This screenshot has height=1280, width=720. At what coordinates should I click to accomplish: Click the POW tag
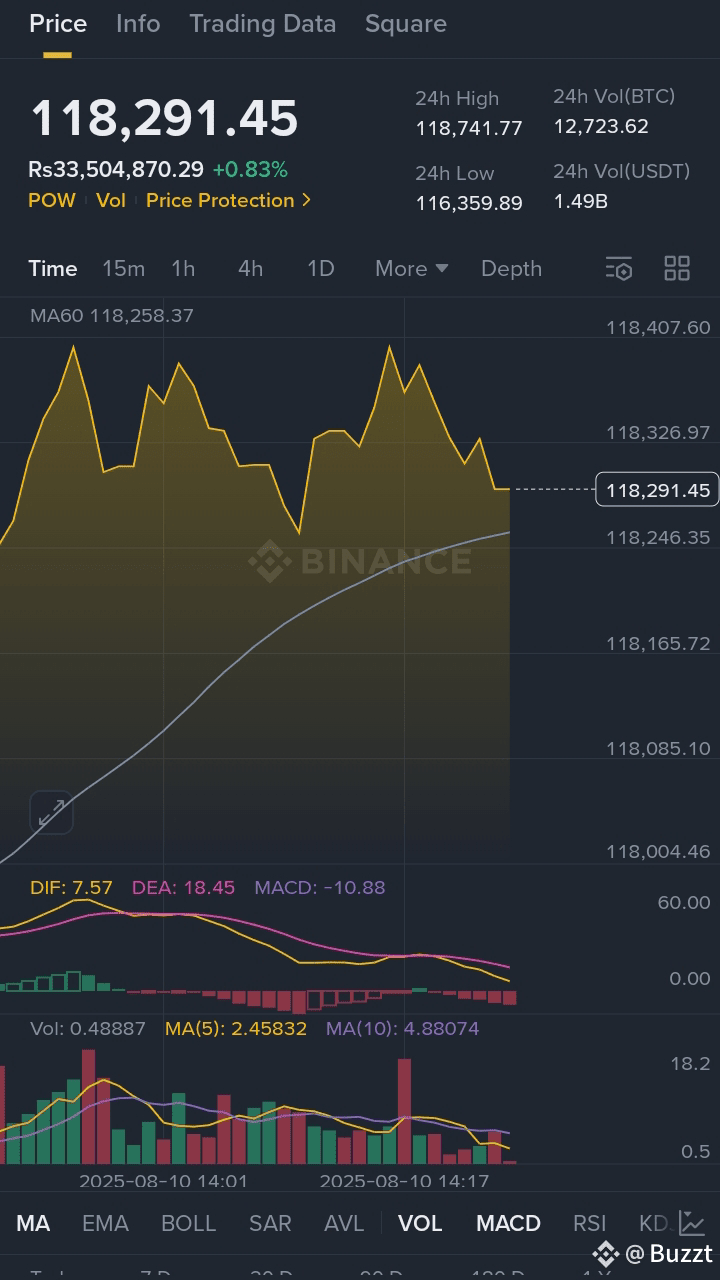(52, 200)
